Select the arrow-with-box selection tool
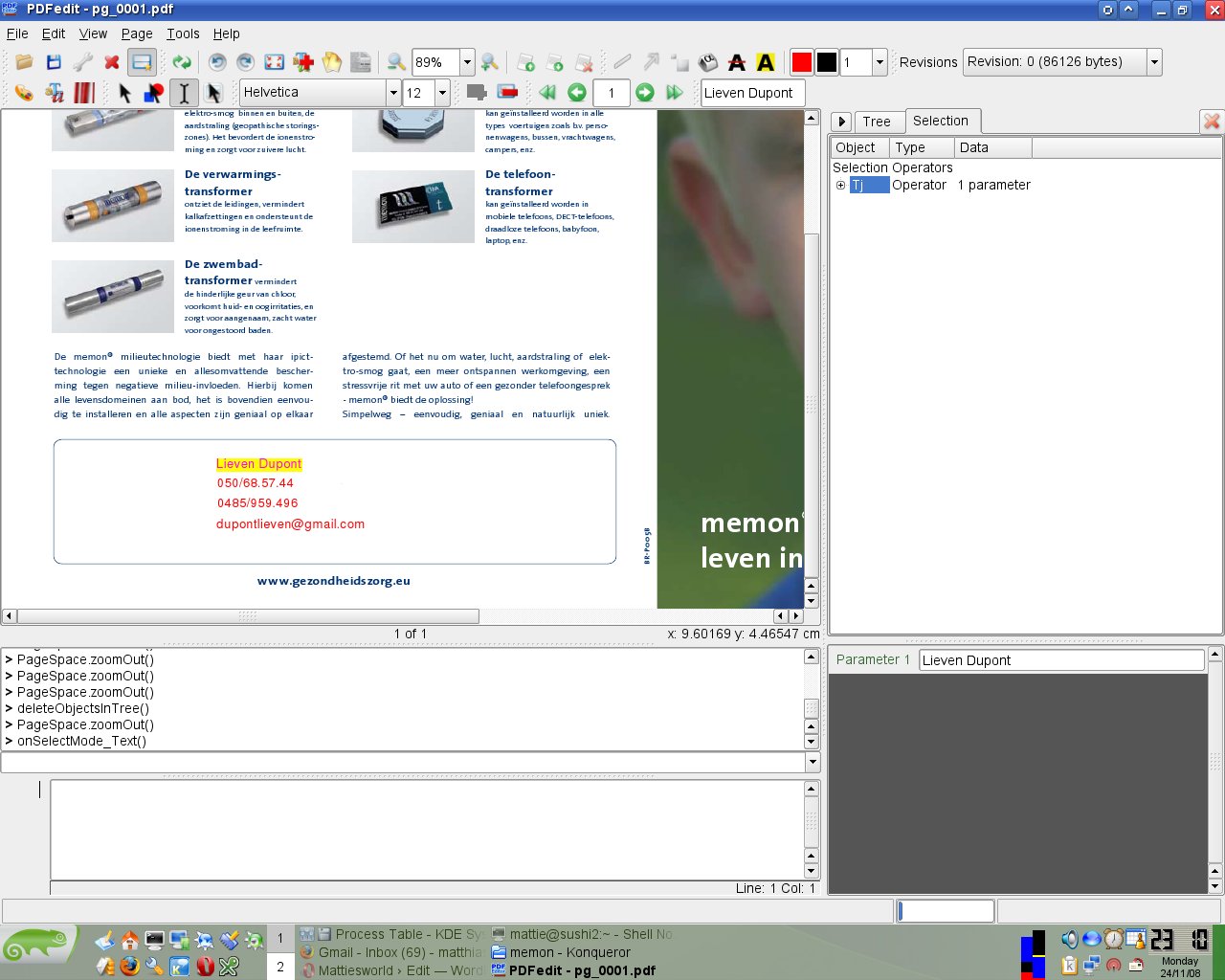 pos(213,93)
